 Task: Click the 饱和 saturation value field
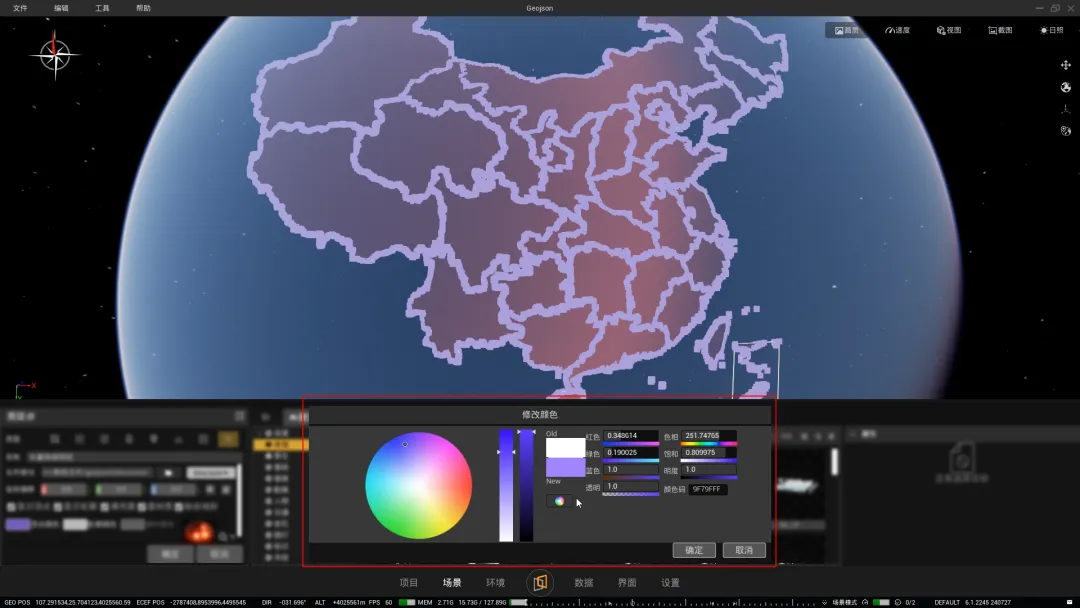click(x=709, y=452)
